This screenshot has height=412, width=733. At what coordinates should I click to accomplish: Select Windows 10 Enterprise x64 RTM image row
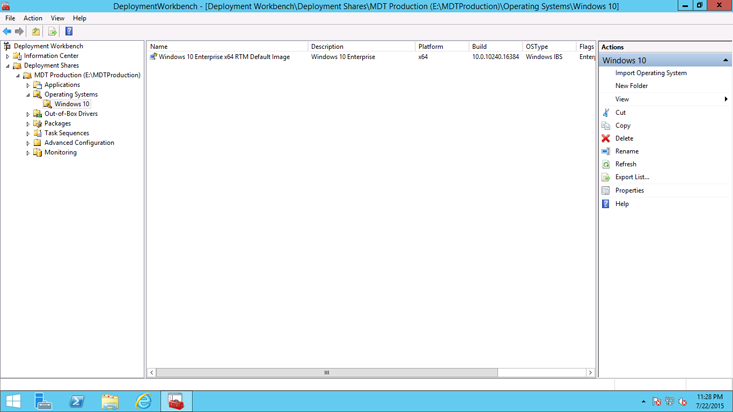224,57
